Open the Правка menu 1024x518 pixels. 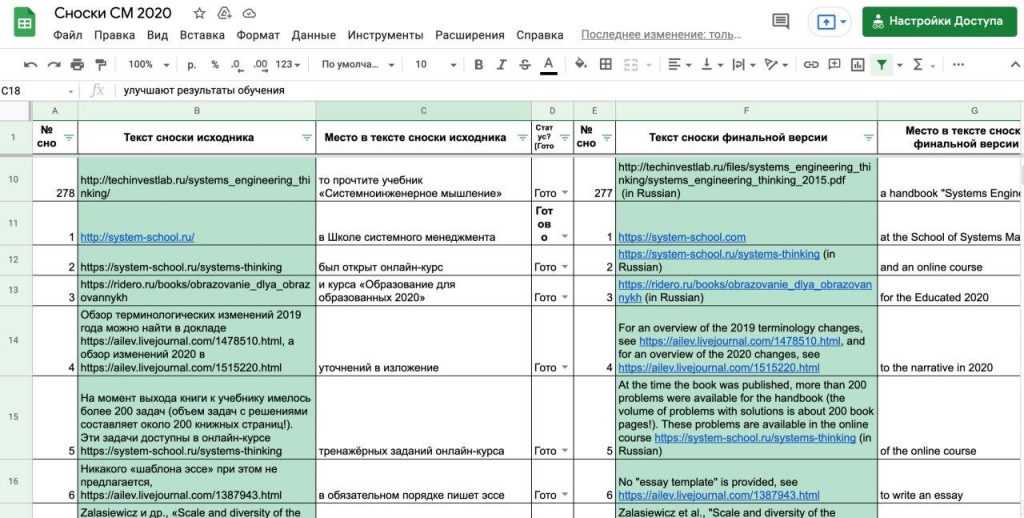pos(114,35)
